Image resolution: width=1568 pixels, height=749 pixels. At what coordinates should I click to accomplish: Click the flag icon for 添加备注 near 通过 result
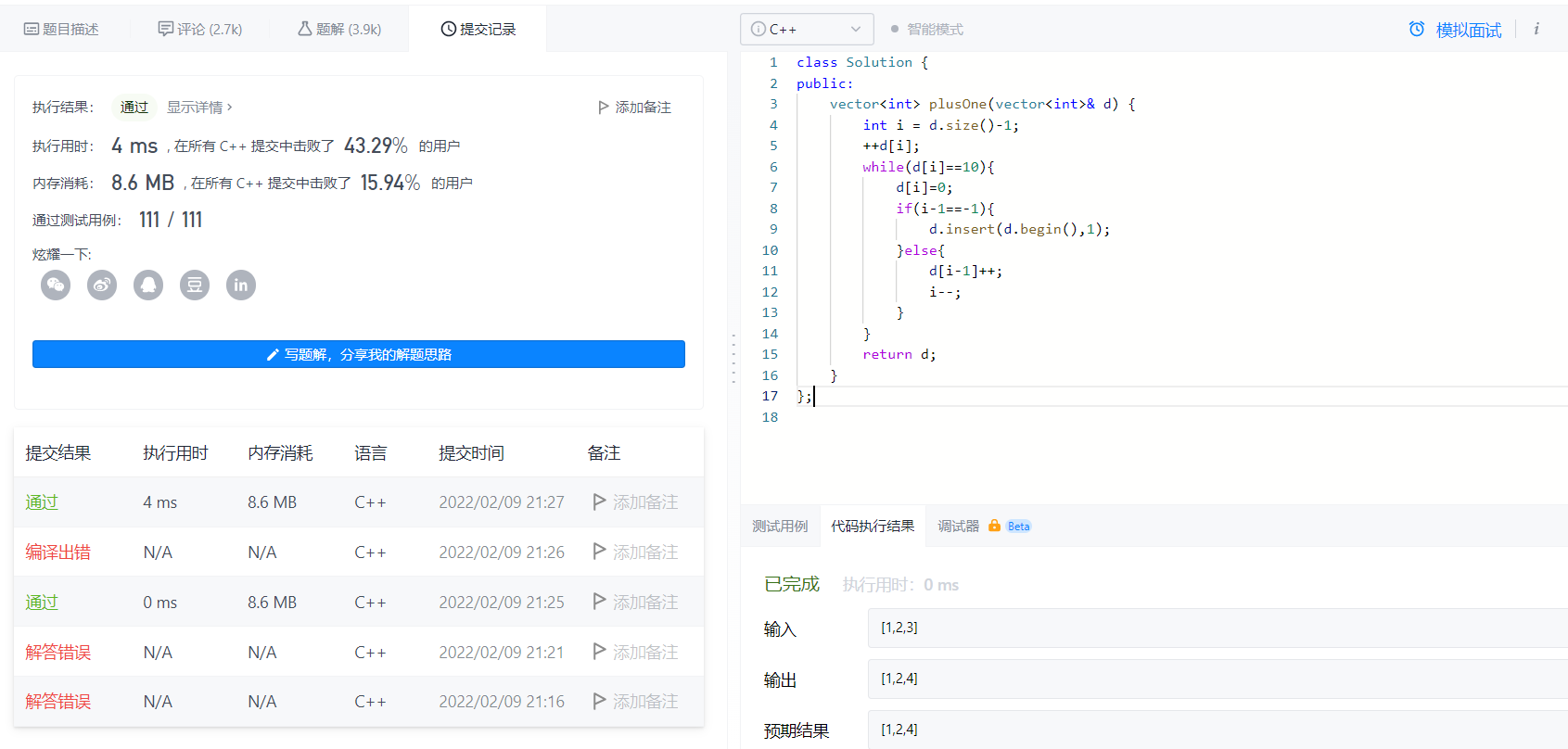click(x=604, y=108)
